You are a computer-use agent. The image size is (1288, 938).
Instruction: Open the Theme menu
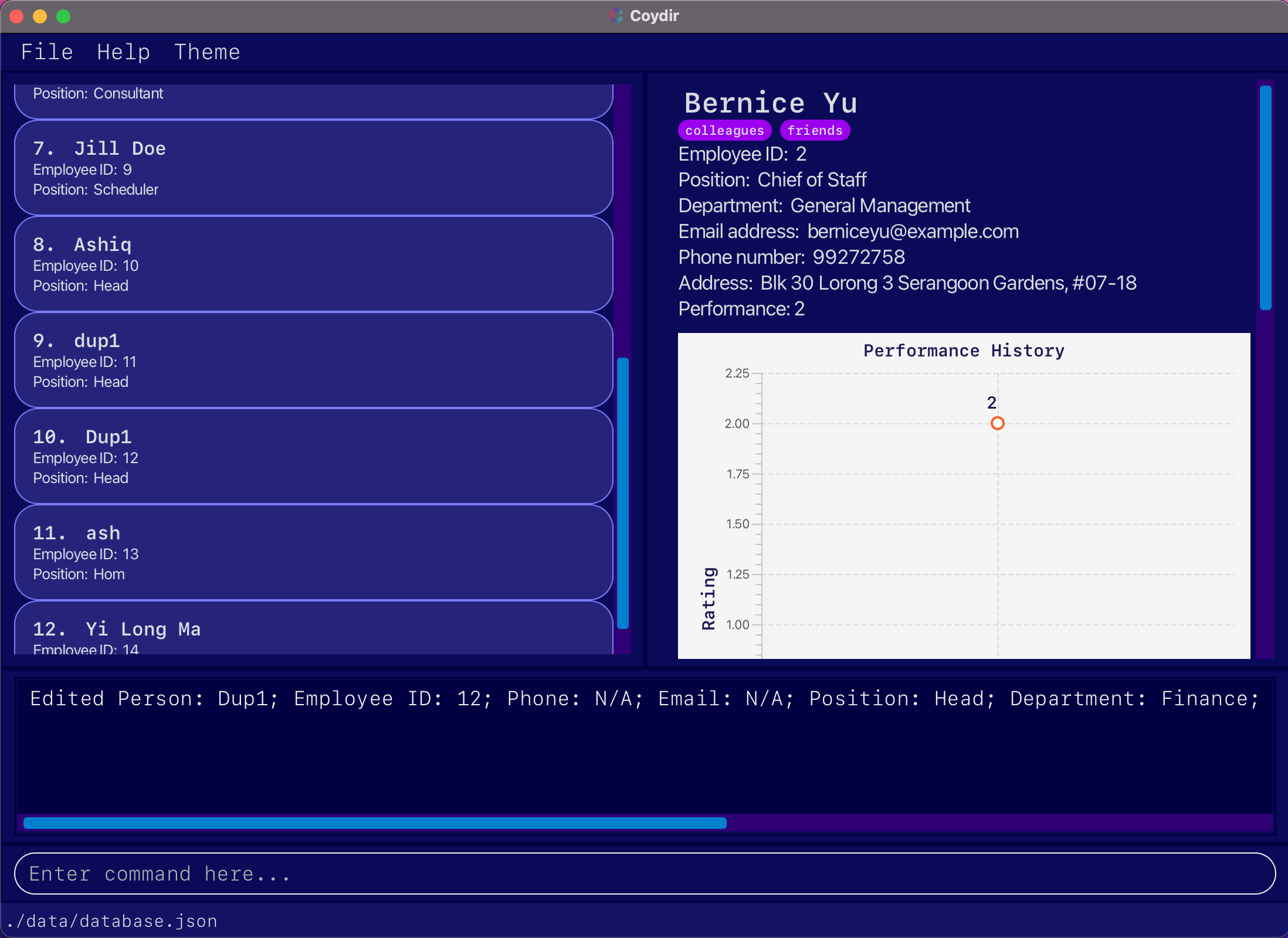207,52
